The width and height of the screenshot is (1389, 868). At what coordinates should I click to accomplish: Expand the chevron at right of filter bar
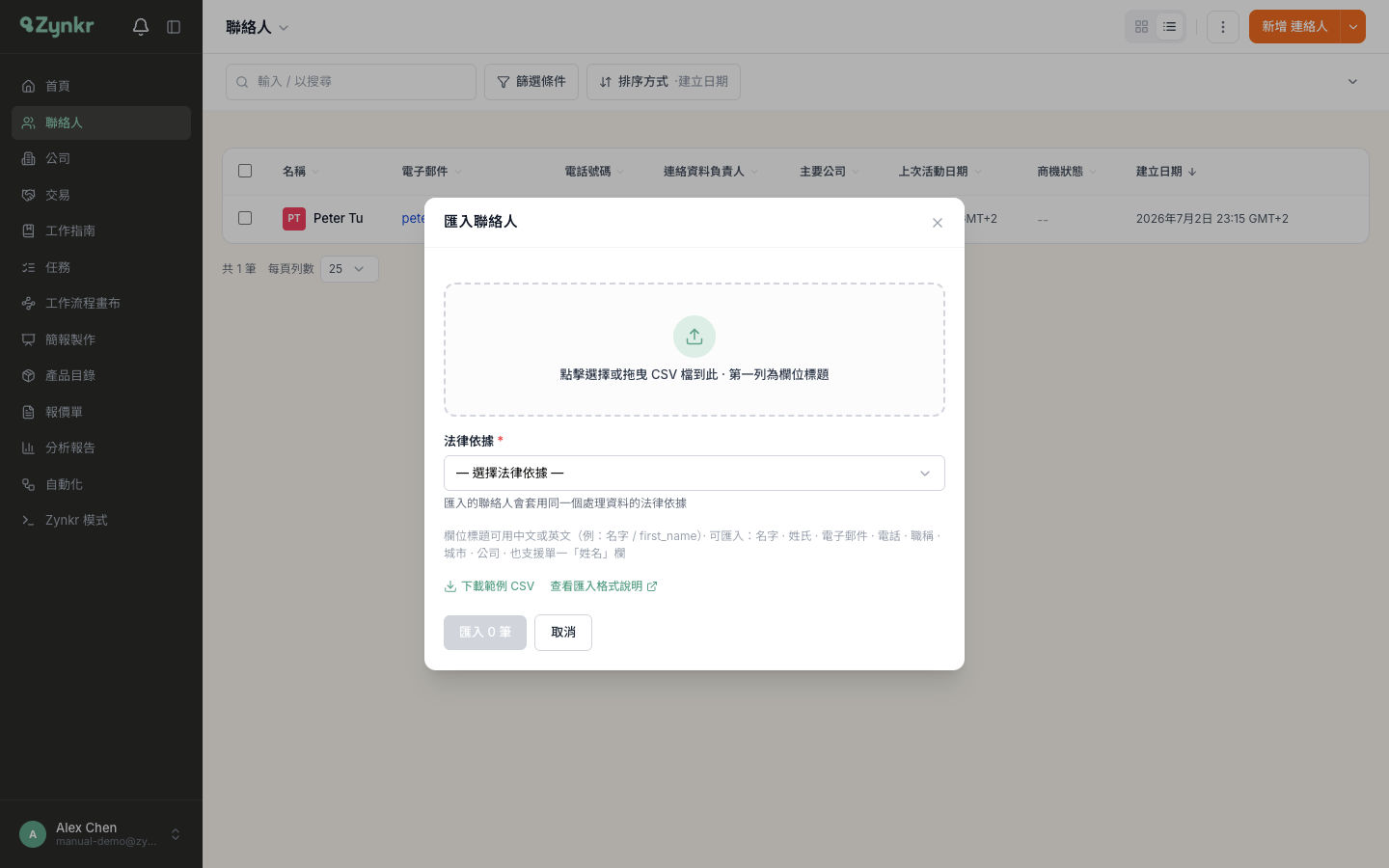[1352, 82]
